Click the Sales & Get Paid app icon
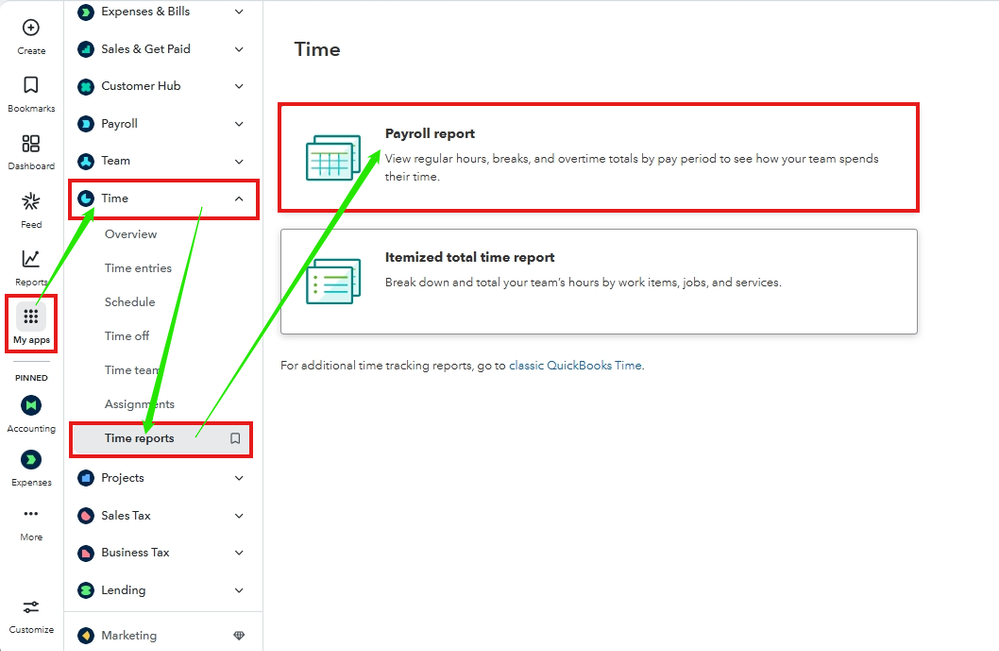This screenshot has height=651, width=999. [85, 49]
